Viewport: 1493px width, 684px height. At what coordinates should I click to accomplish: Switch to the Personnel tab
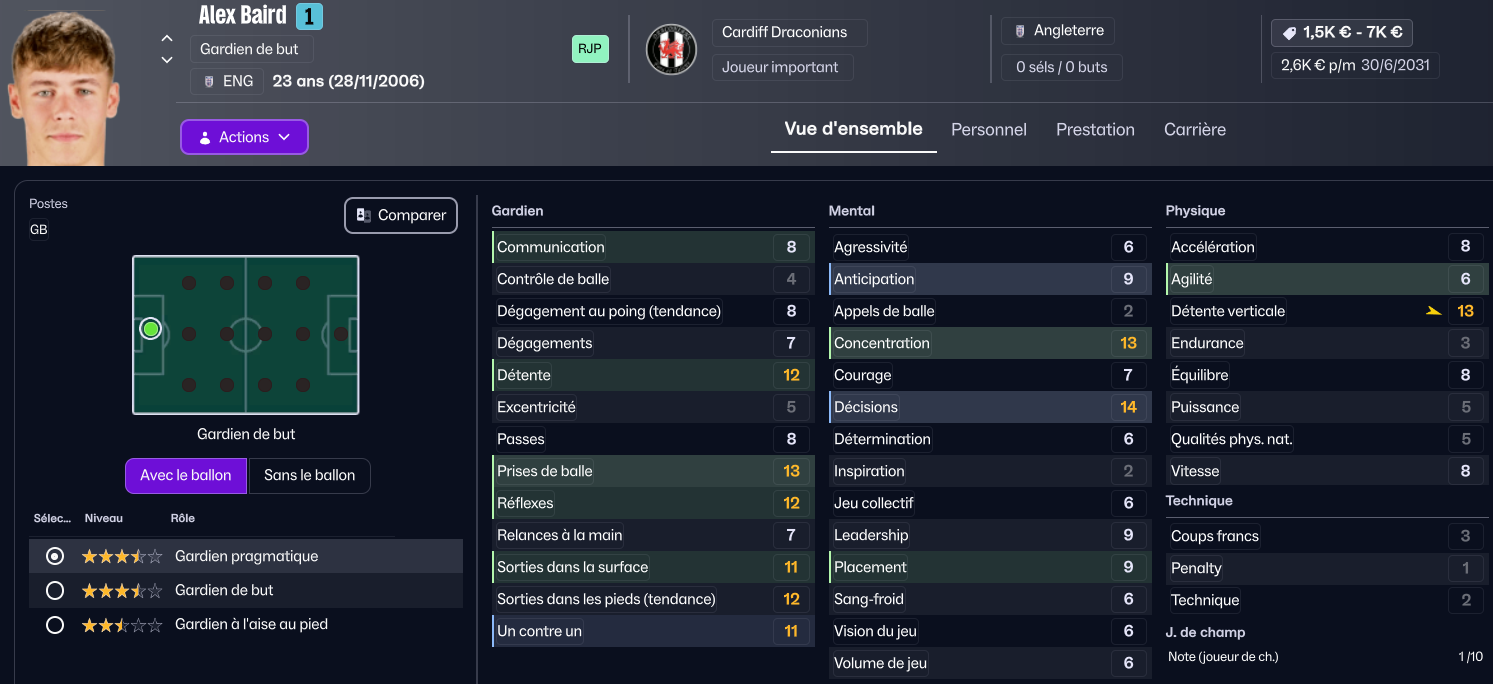pos(988,129)
